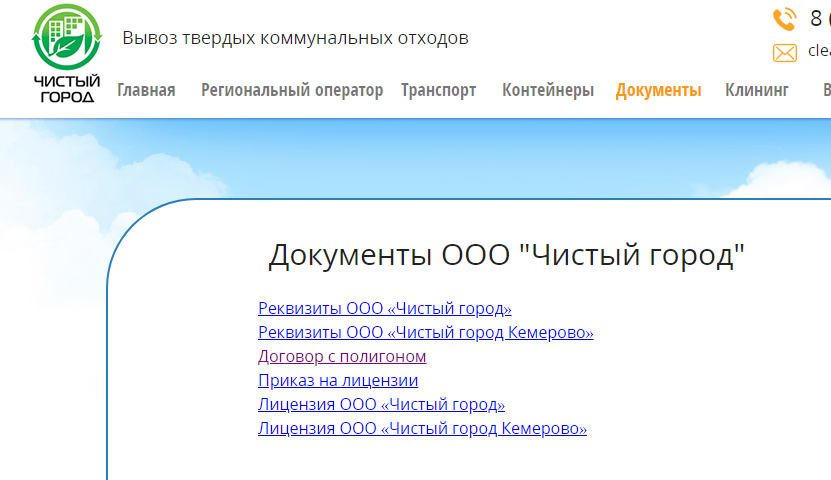Open the Региональный оператор menu item
Viewport: 831px width, 480px height.
pyautogui.click(x=292, y=90)
